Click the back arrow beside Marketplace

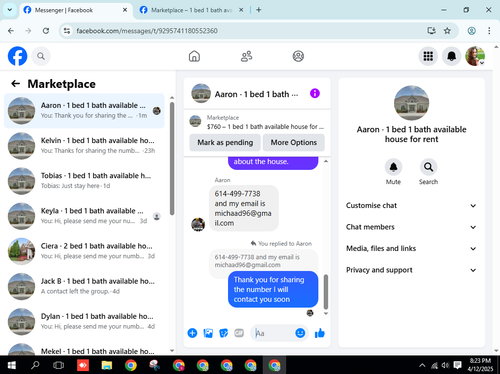[16, 84]
